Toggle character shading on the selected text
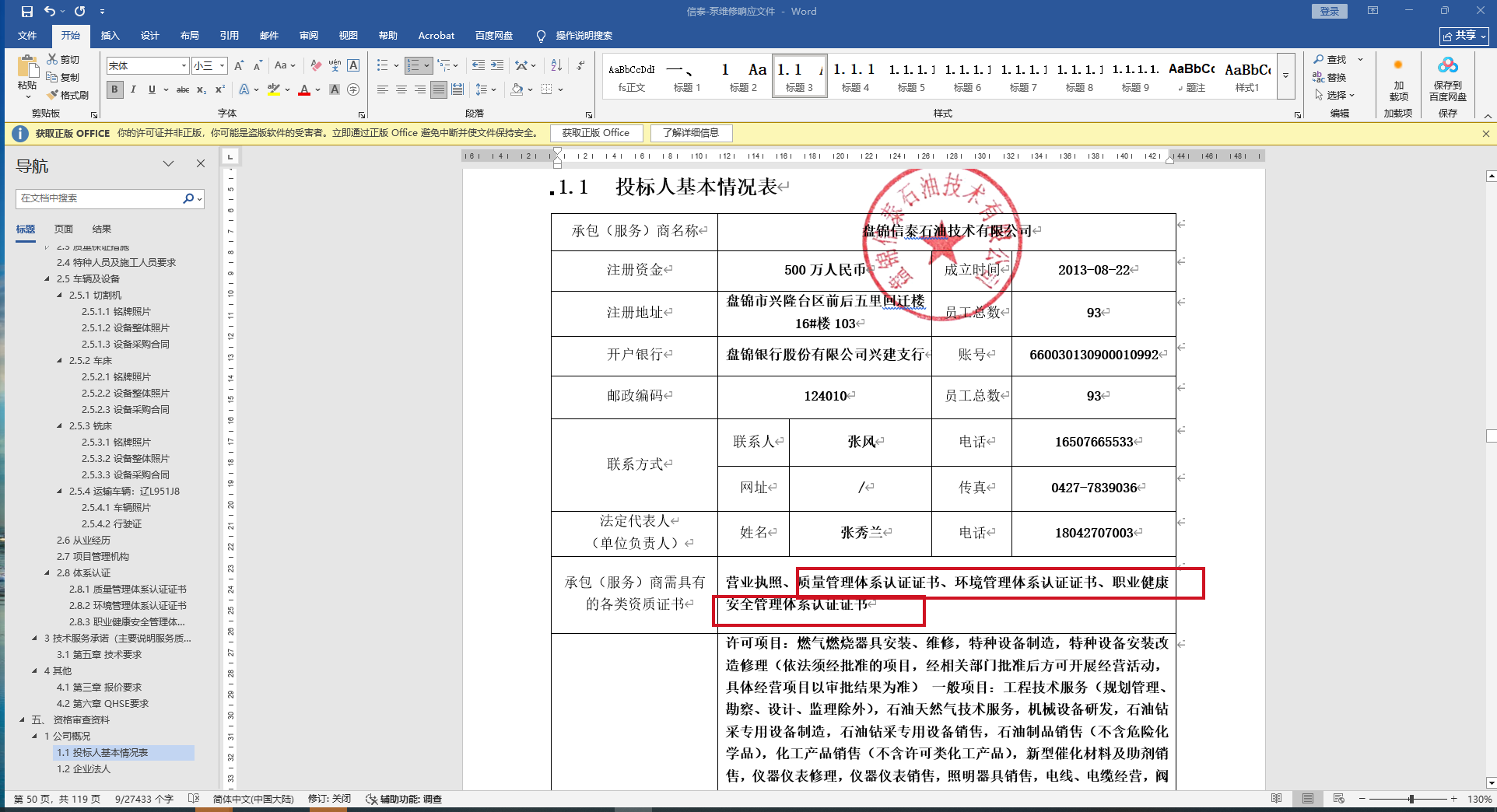Screen dimensions: 1497x812 click(335, 89)
